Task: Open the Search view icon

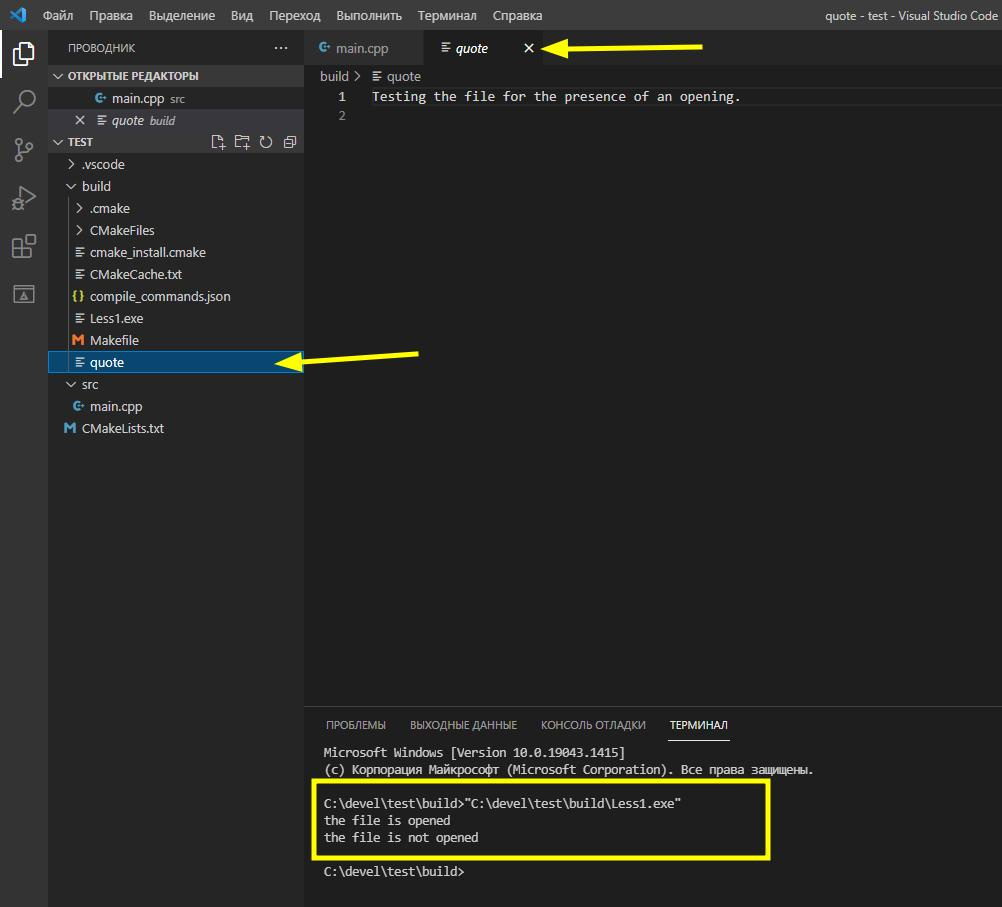Action: click(23, 101)
